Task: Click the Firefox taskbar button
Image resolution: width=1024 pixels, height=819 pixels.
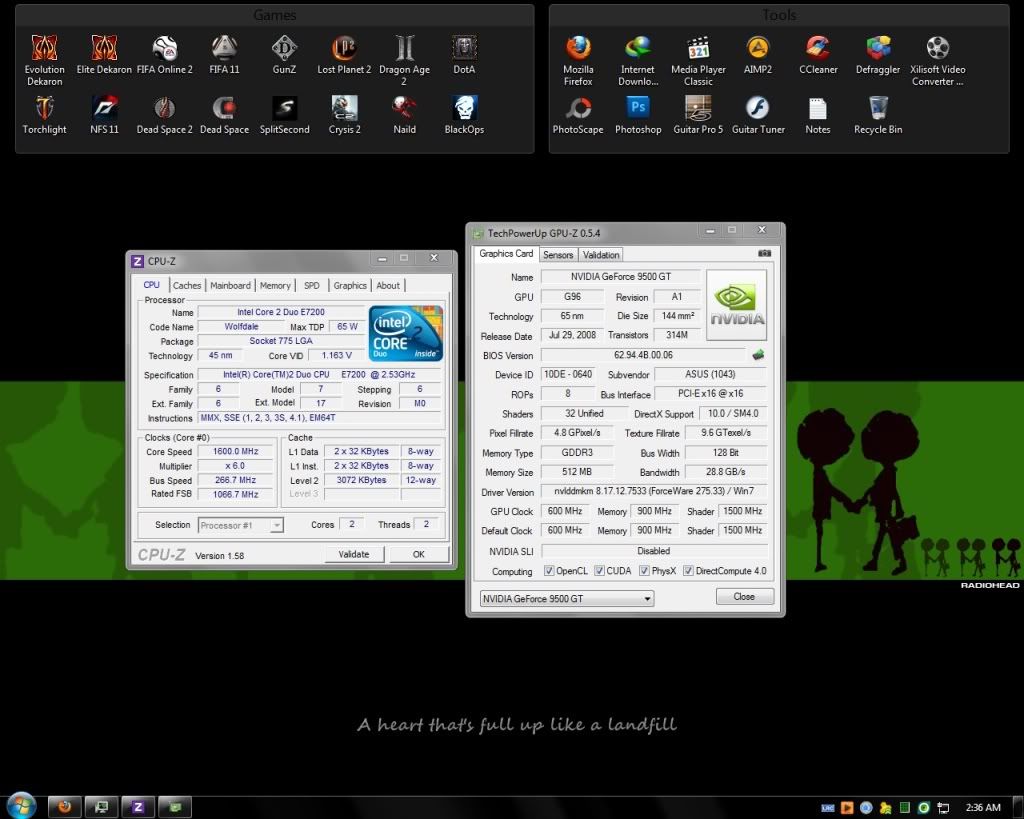Action: (x=64, y=807)
